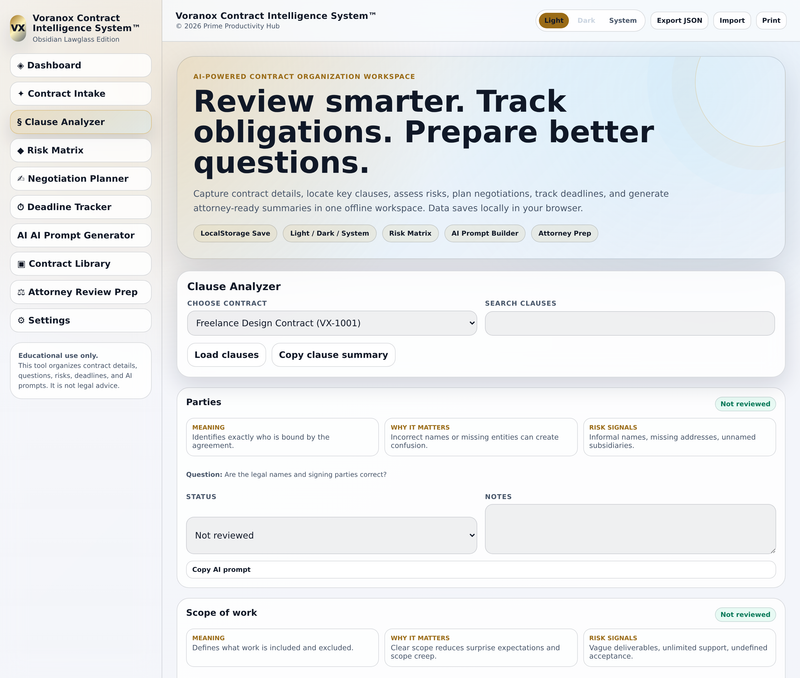Screen dimensions: 800x678
Task: Click the Deadline Tracker clock icon
Action: [x=20, y=207]
